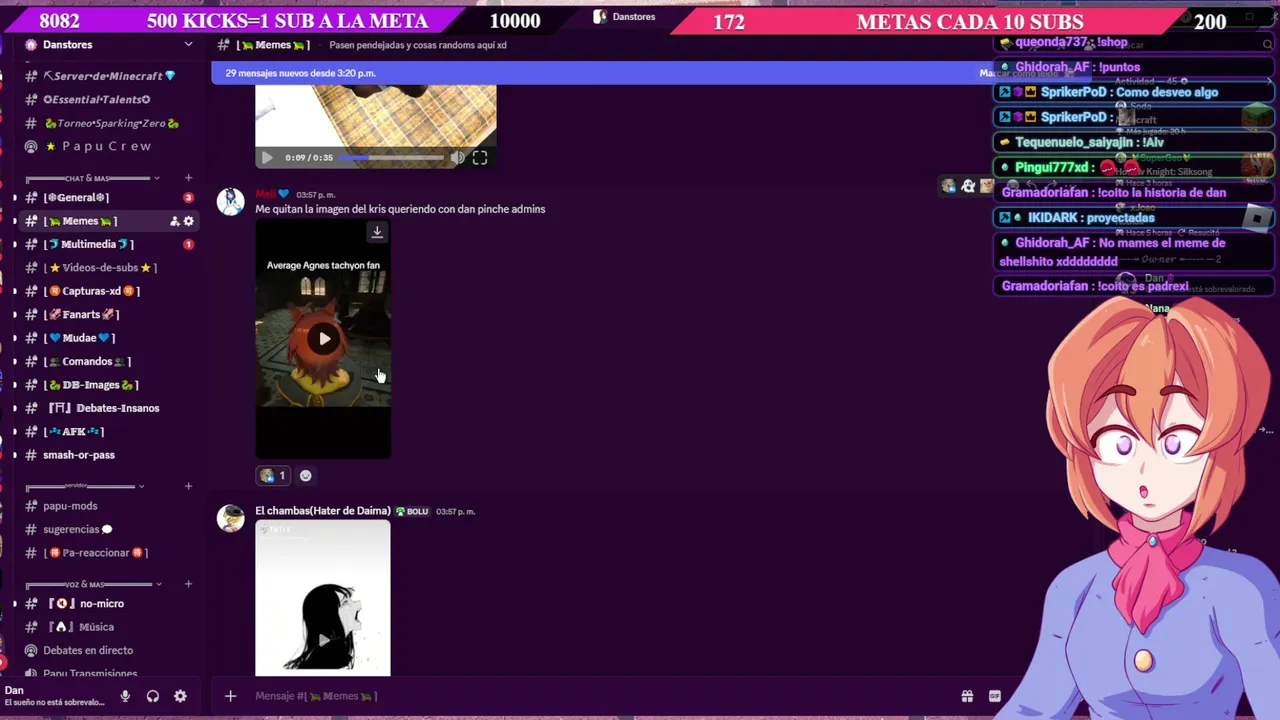Add a channel to VOZ & MAS category
Screen dimensions: 1280x720
click(x=188, y=584)
